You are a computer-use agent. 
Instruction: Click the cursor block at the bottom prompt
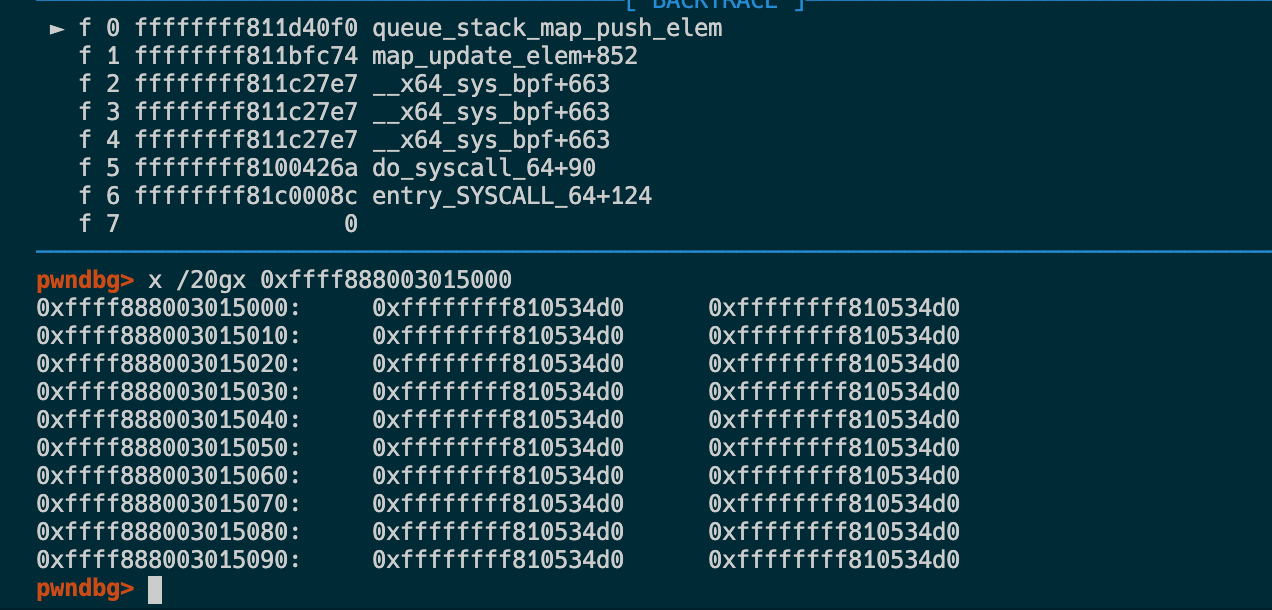click(x=154, y=589)
